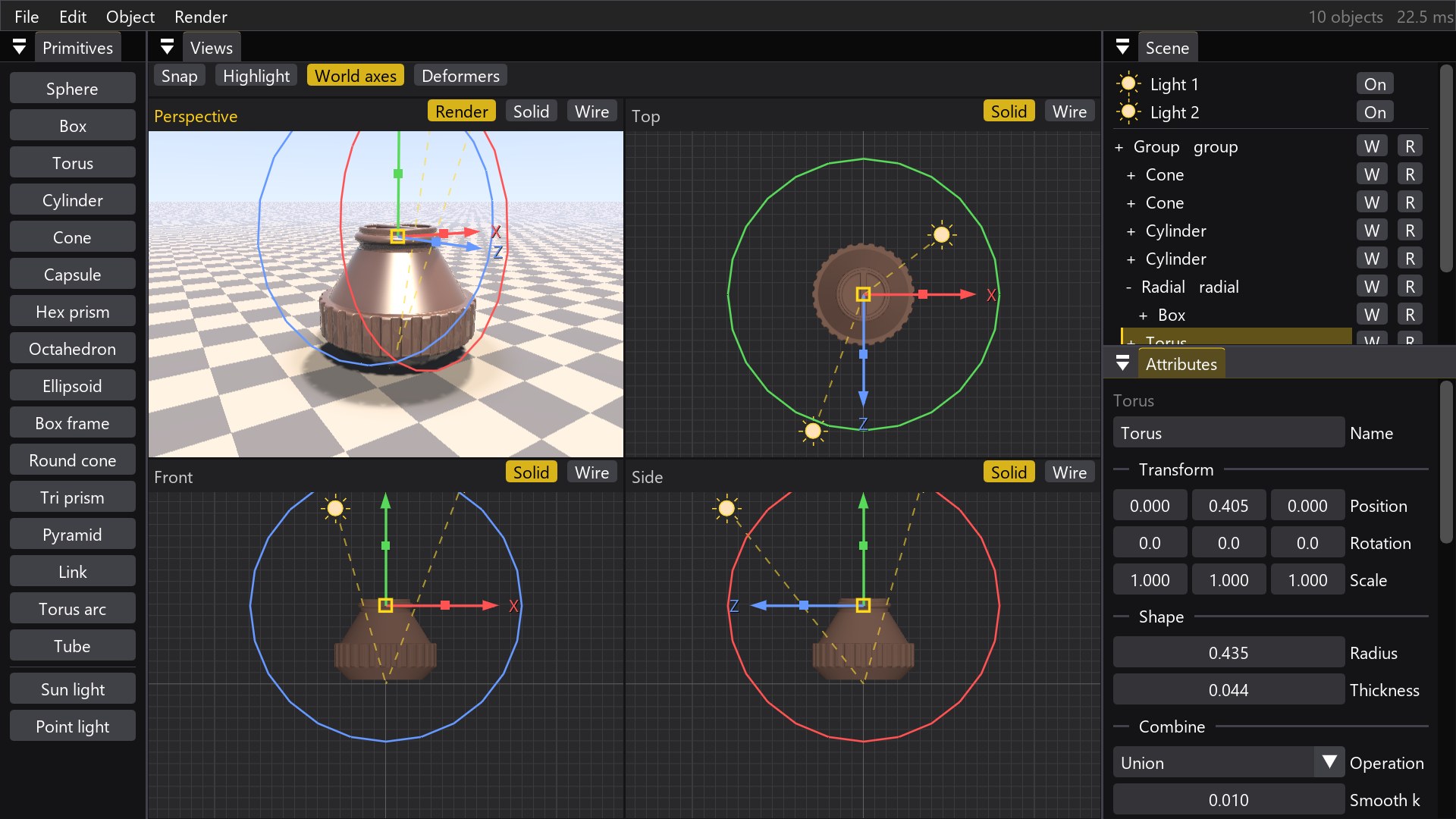The width and height of the screenshot is (1456, 819).
Task: Adjust the Radius value slider
Action: tap(1228, 653)
